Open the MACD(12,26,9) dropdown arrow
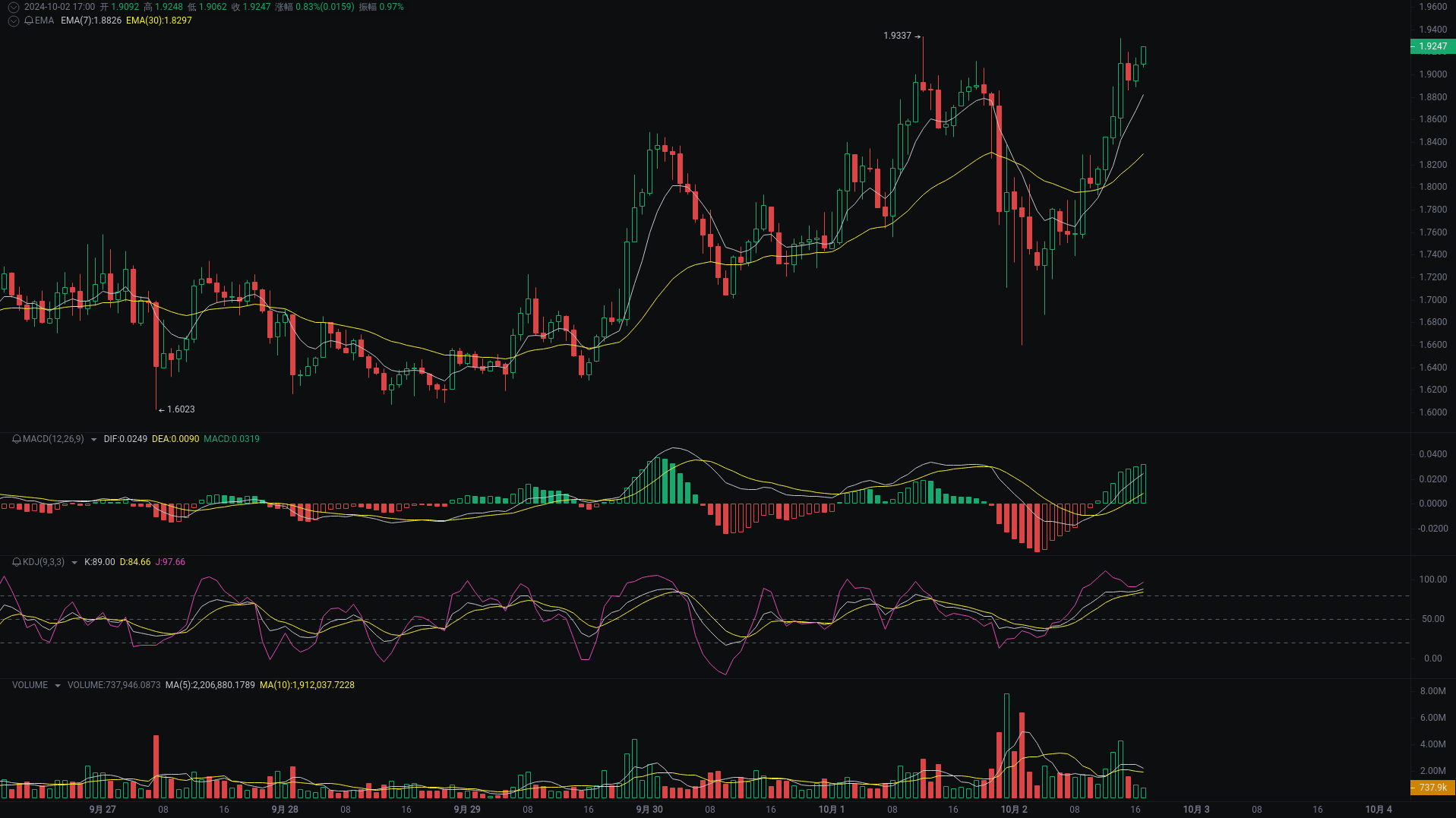 [x=93, y=440]
